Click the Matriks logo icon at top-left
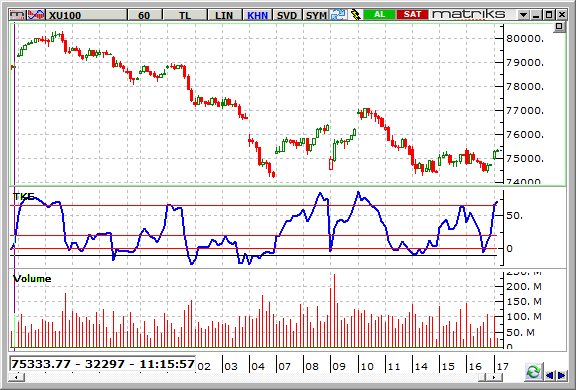Image resolution: width=576 pixels, height=390 pixels. point(18,15)
